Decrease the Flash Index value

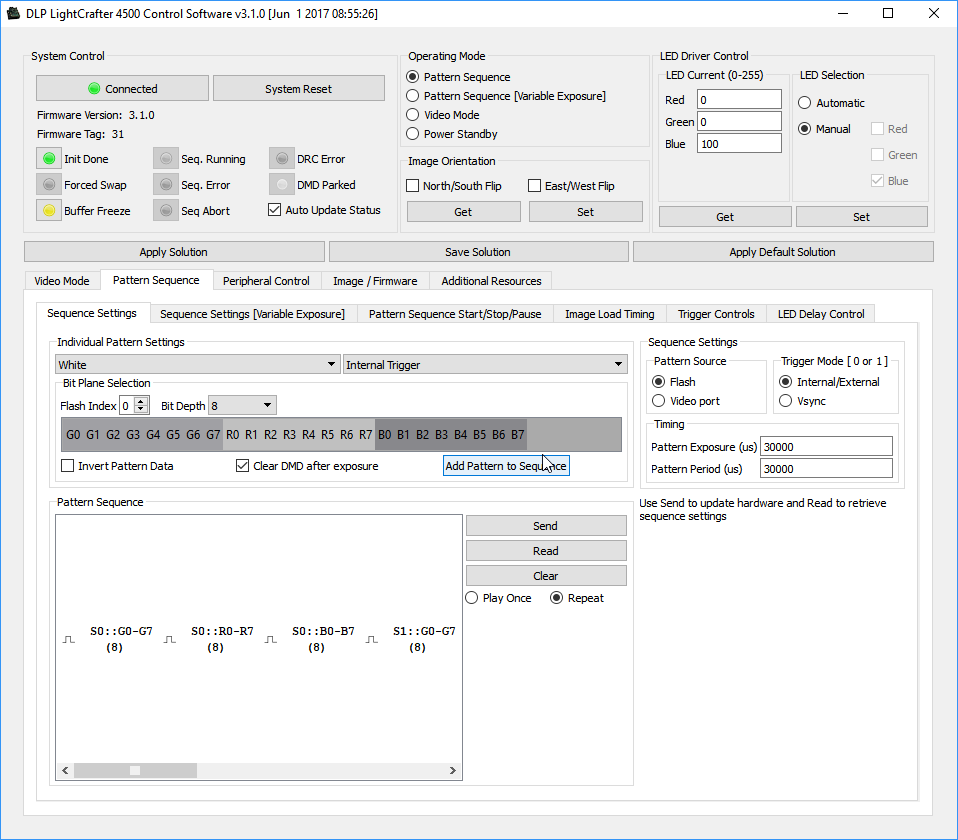141,409
